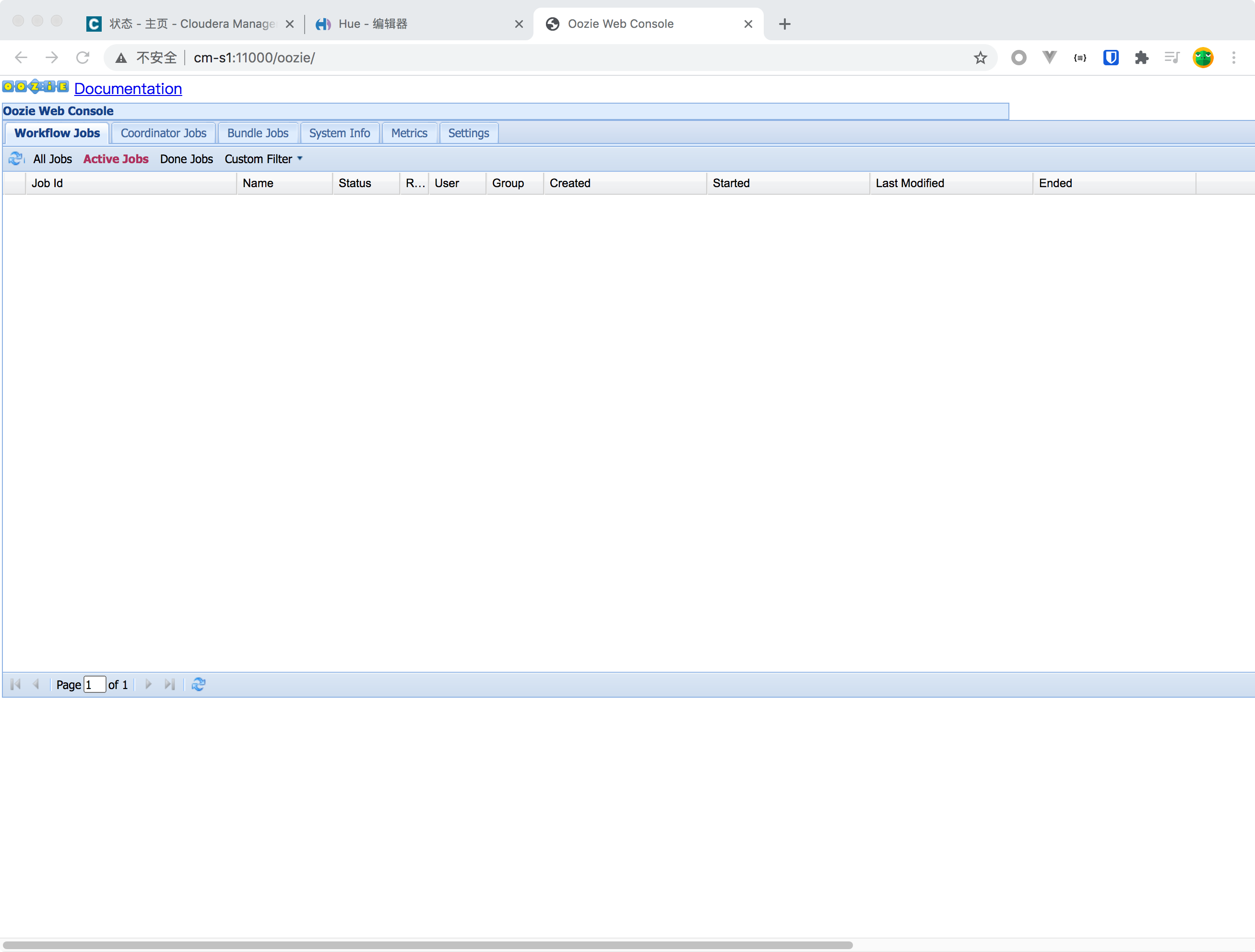1255x952 pixels.
Task: Select the All Jobs filter
Action: click(52, 159)
